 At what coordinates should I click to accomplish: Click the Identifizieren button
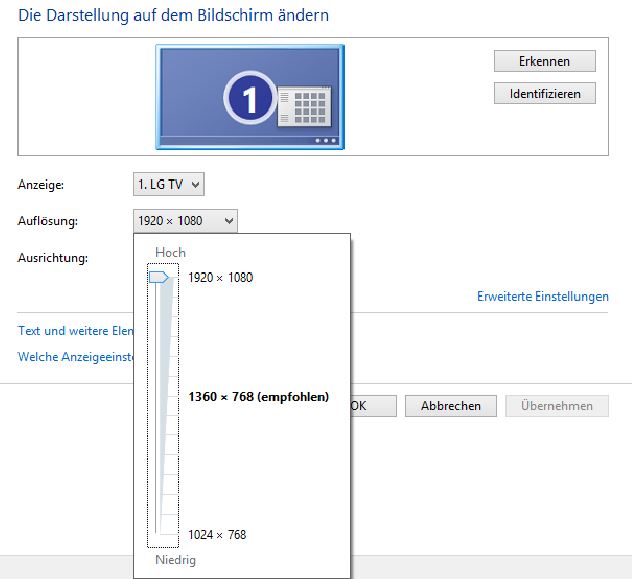(x=545, y=93)
